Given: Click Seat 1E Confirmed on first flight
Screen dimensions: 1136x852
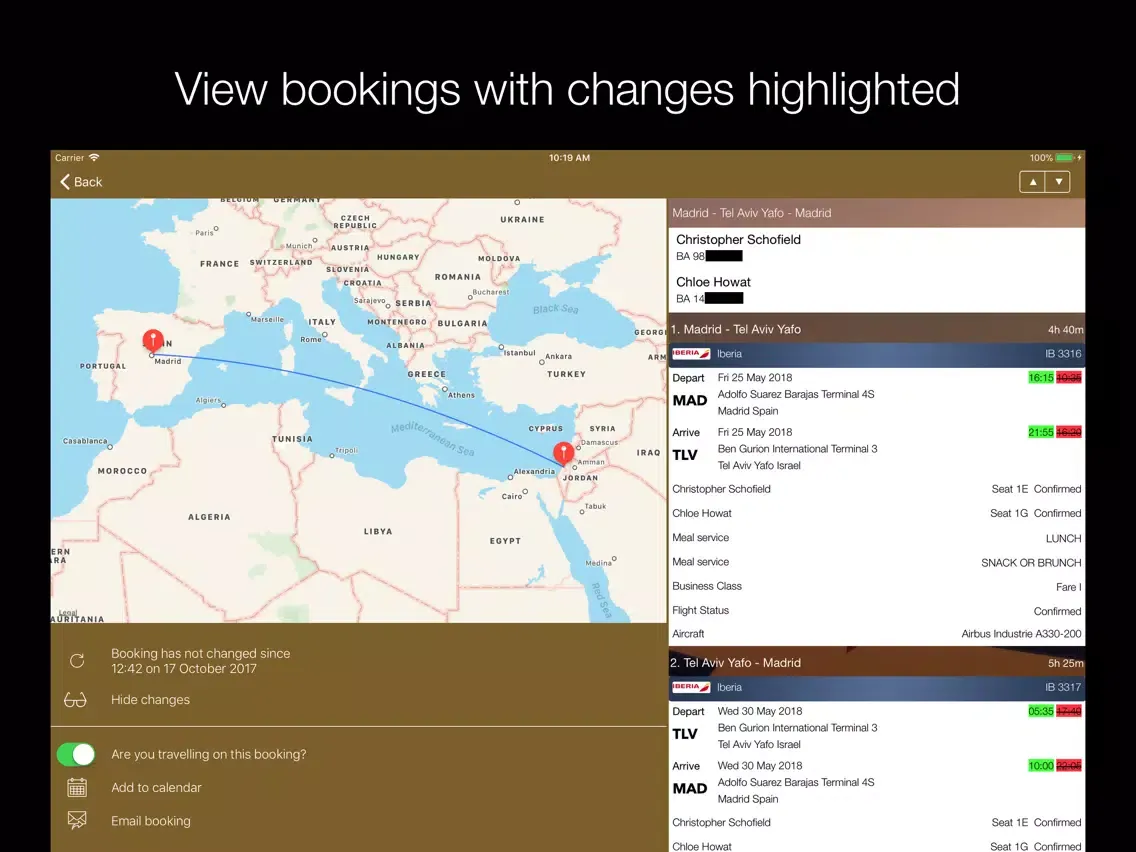Looking at the screenshot, I should tap(1036, 489).
